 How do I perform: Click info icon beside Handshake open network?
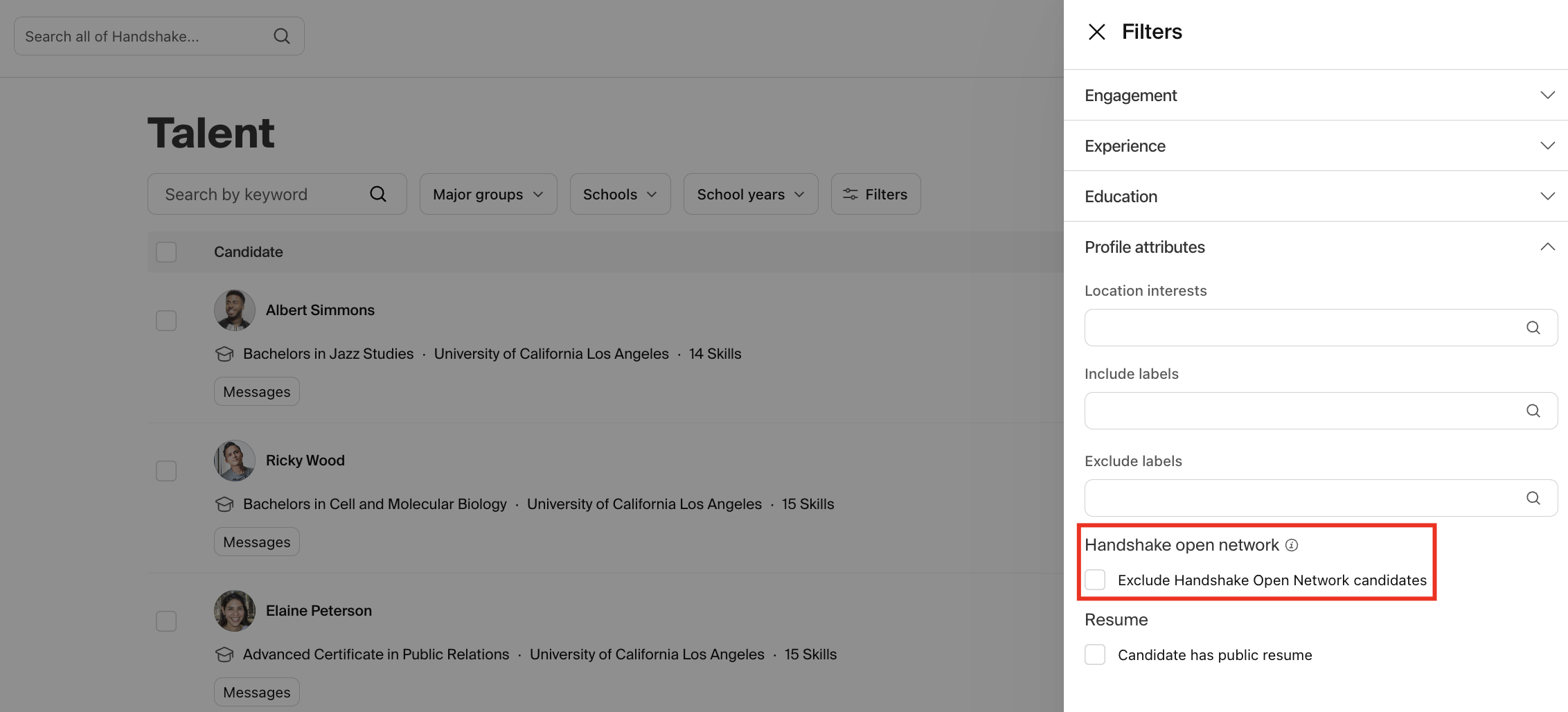click(1292, 545)
